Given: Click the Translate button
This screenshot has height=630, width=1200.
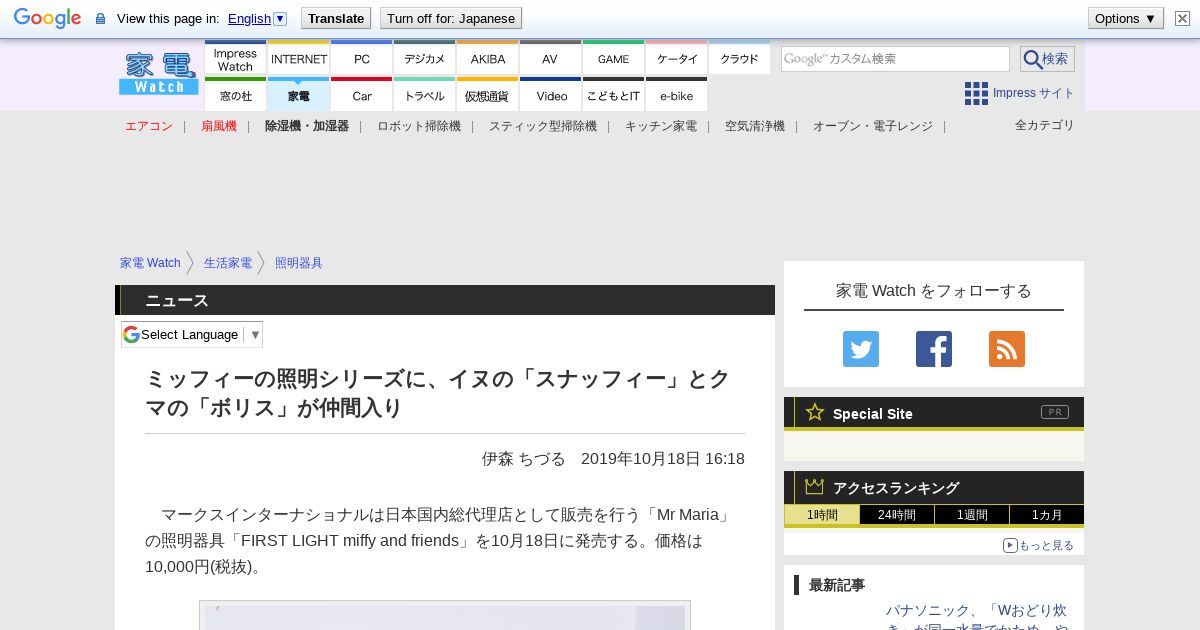Looking at the screenshot, I should point(336,18).
